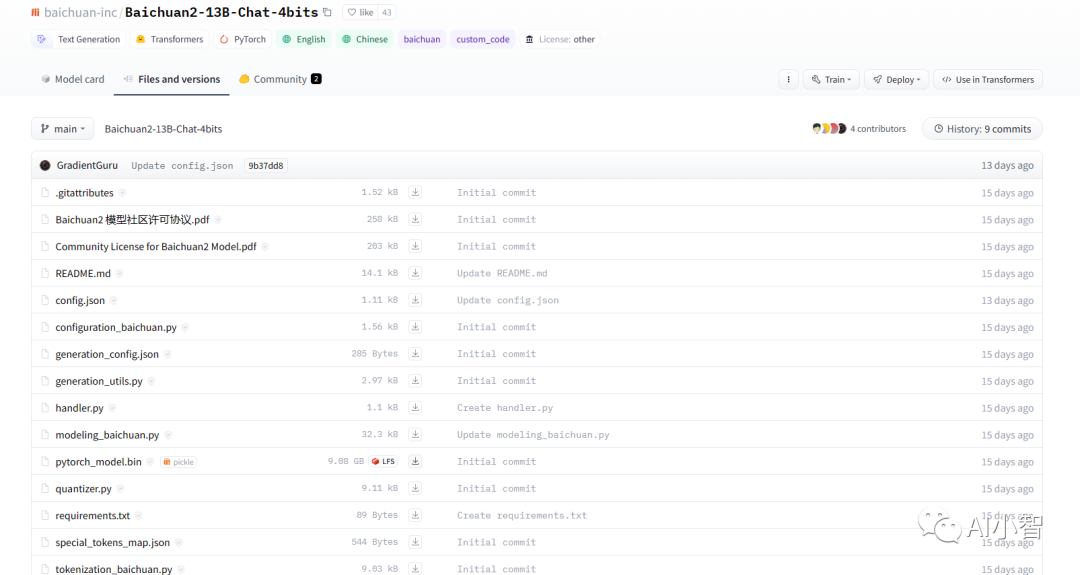1080x575 pixels.
Task: Download the .gitattributes file
Action: (x=415, y=192)
